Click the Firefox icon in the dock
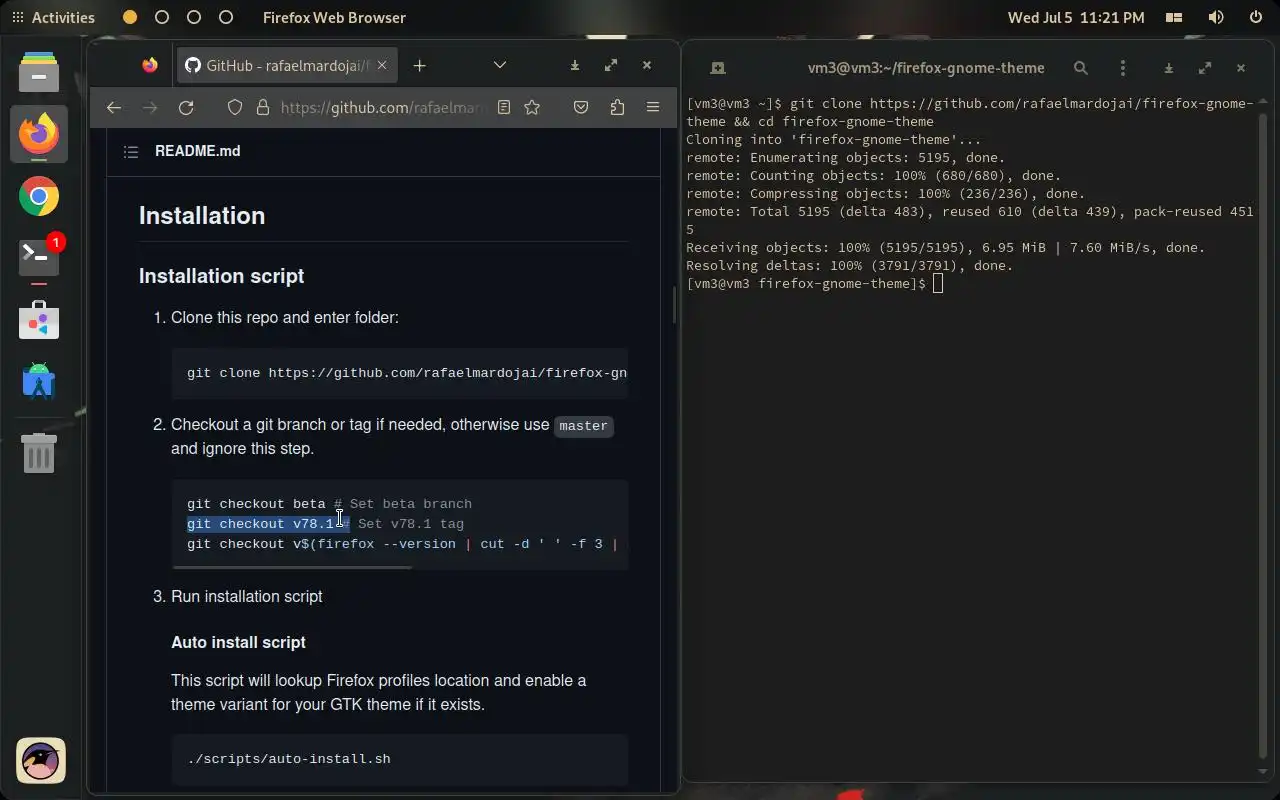This screenshot has width=1280, height=800. 39,134
